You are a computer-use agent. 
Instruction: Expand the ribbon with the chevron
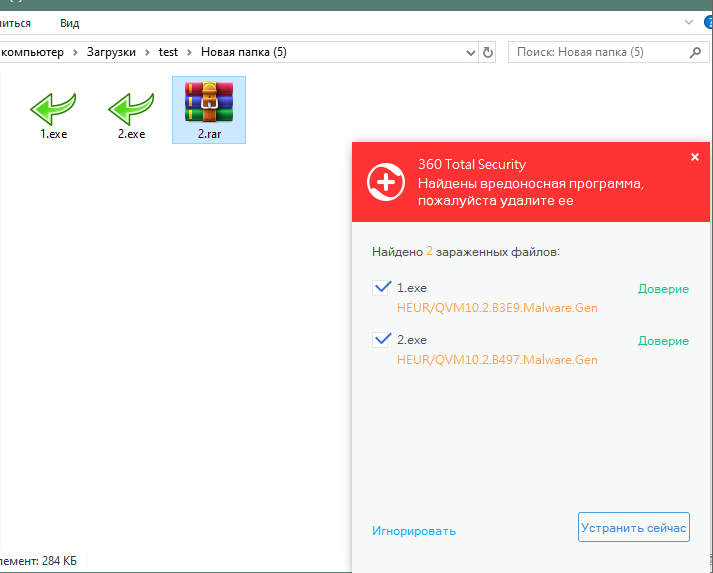coord(689,22)
